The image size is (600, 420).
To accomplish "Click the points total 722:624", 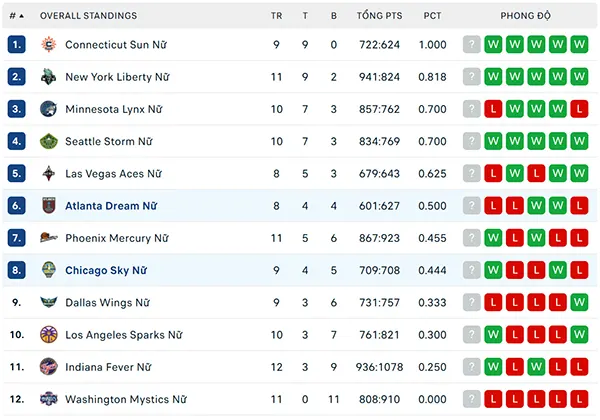I will (x=379, y=45).
